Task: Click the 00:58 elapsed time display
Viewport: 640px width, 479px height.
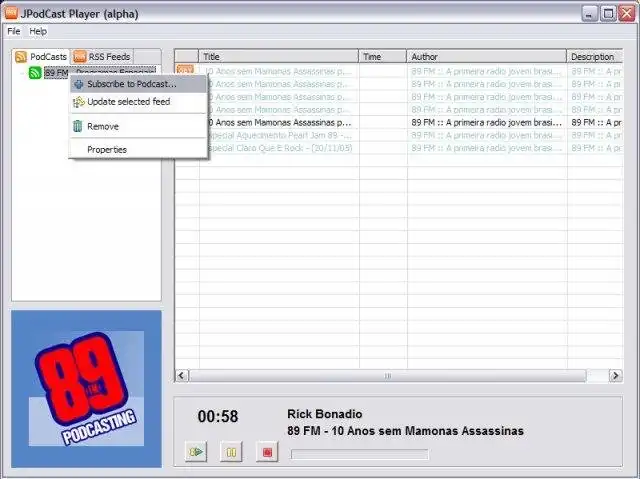Action: 218,417
